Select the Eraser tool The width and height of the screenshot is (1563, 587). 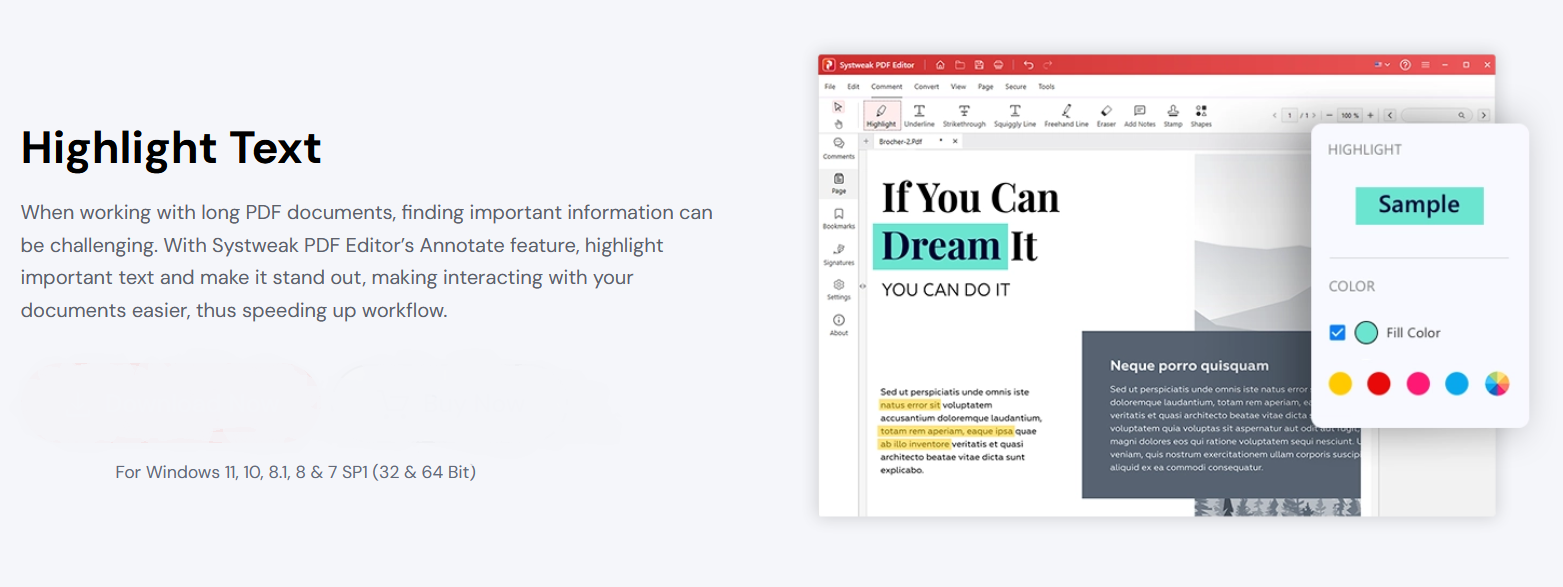point(1106,116)
